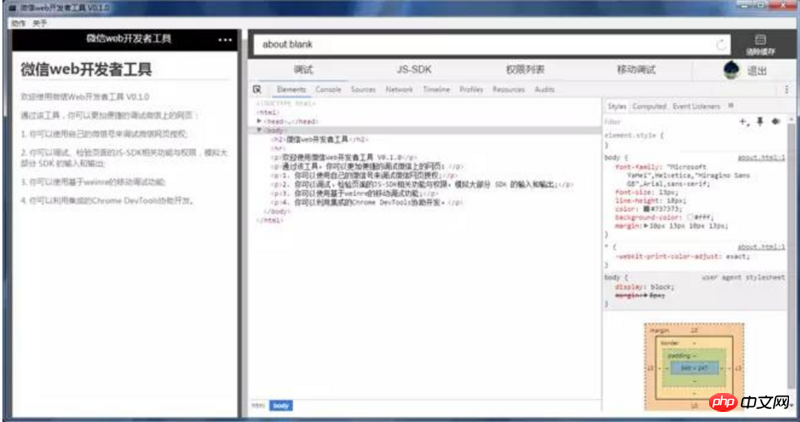800x422 pixels.
Task: Open the 关于 menu
Action: click(x=40, y=23)
